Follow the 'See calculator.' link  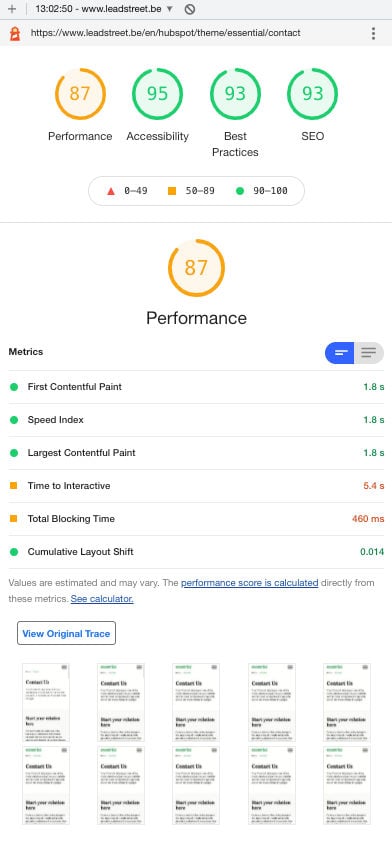[x=102, y=599]
